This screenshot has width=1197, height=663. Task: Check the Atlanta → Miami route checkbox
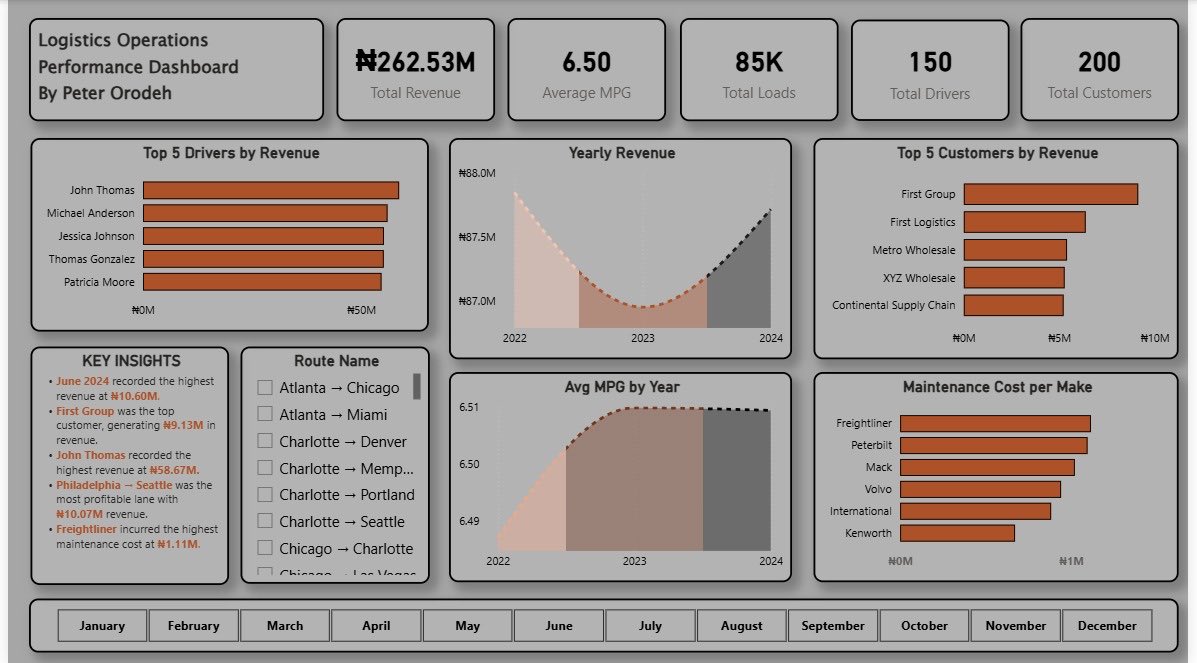pyautogui.click(x=265, y=414)
